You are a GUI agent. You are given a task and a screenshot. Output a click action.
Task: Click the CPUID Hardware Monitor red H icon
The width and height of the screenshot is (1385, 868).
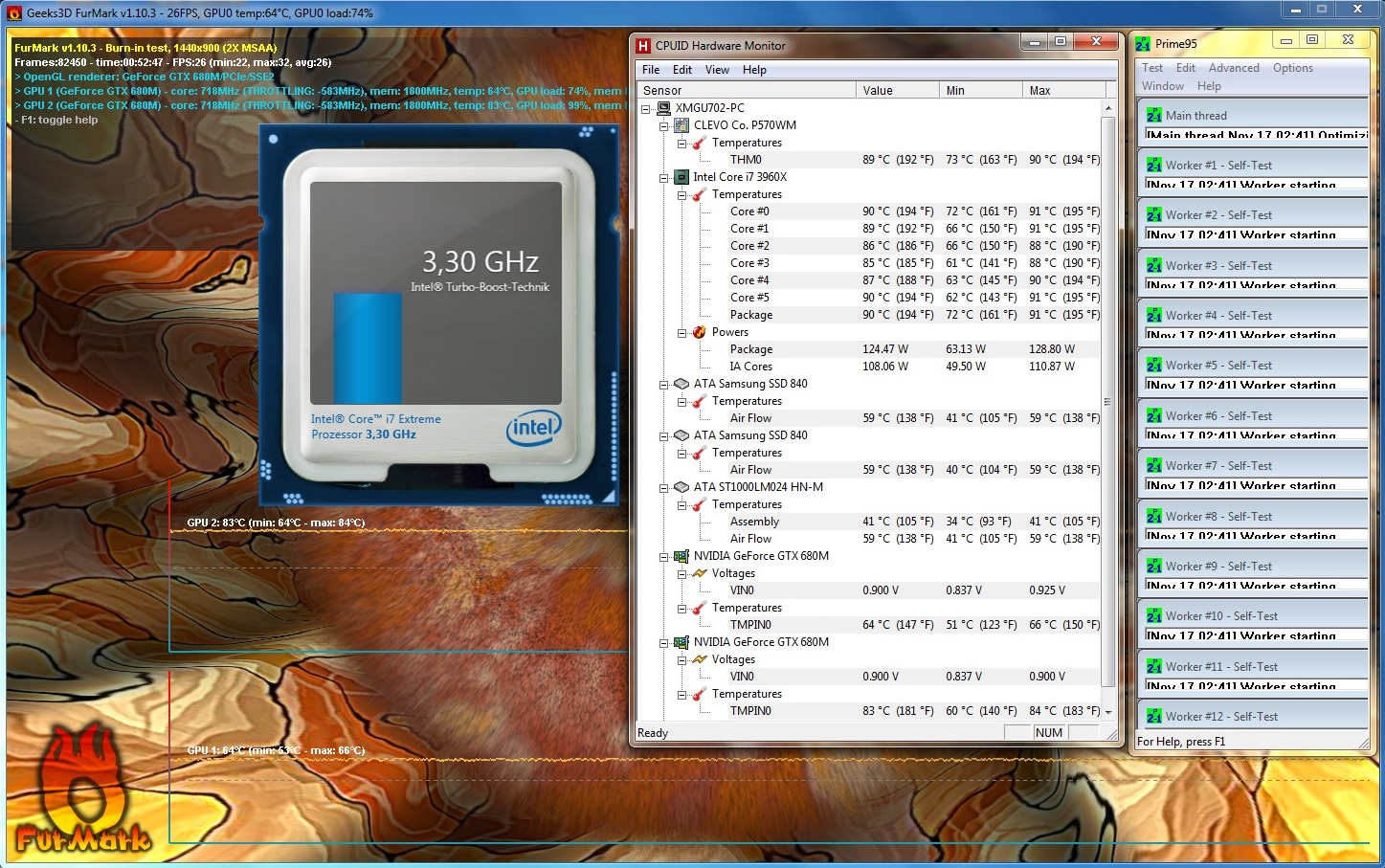tap(644, 45)
